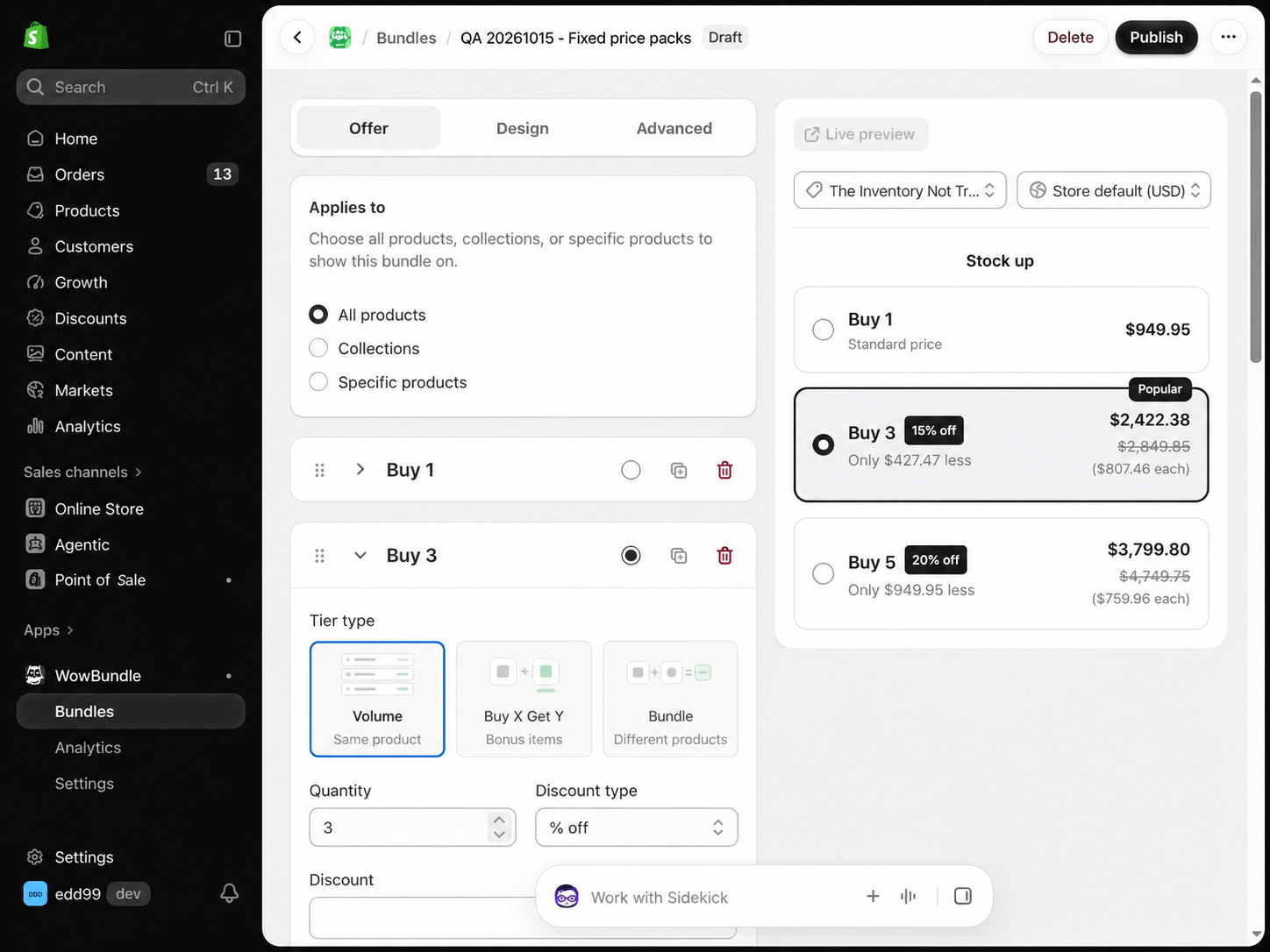The height and width of the screenshot is (952, 1270).
Task: Select the Collections radio option
Action: (x=318, y=349)
